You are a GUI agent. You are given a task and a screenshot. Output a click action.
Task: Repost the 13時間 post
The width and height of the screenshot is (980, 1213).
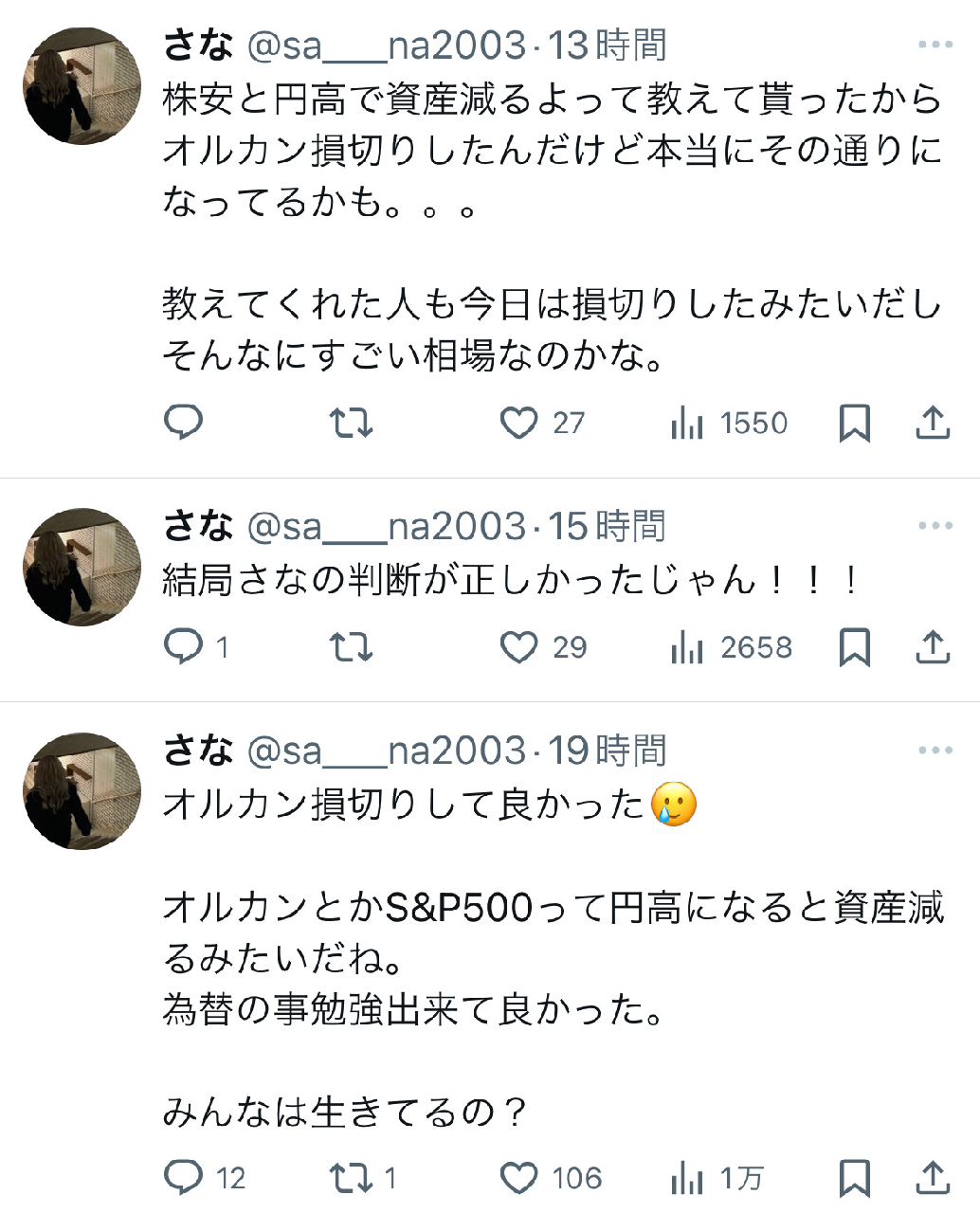(x=351, y=423)
